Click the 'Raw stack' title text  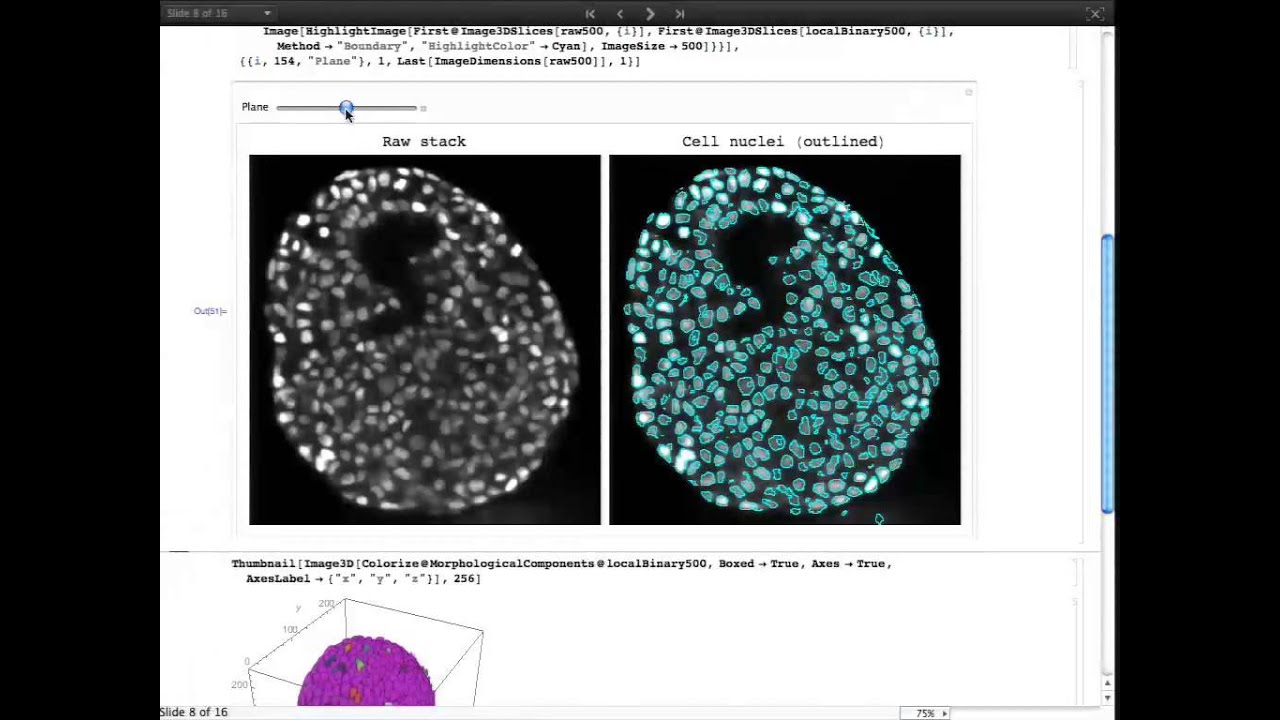pos(424,141)
